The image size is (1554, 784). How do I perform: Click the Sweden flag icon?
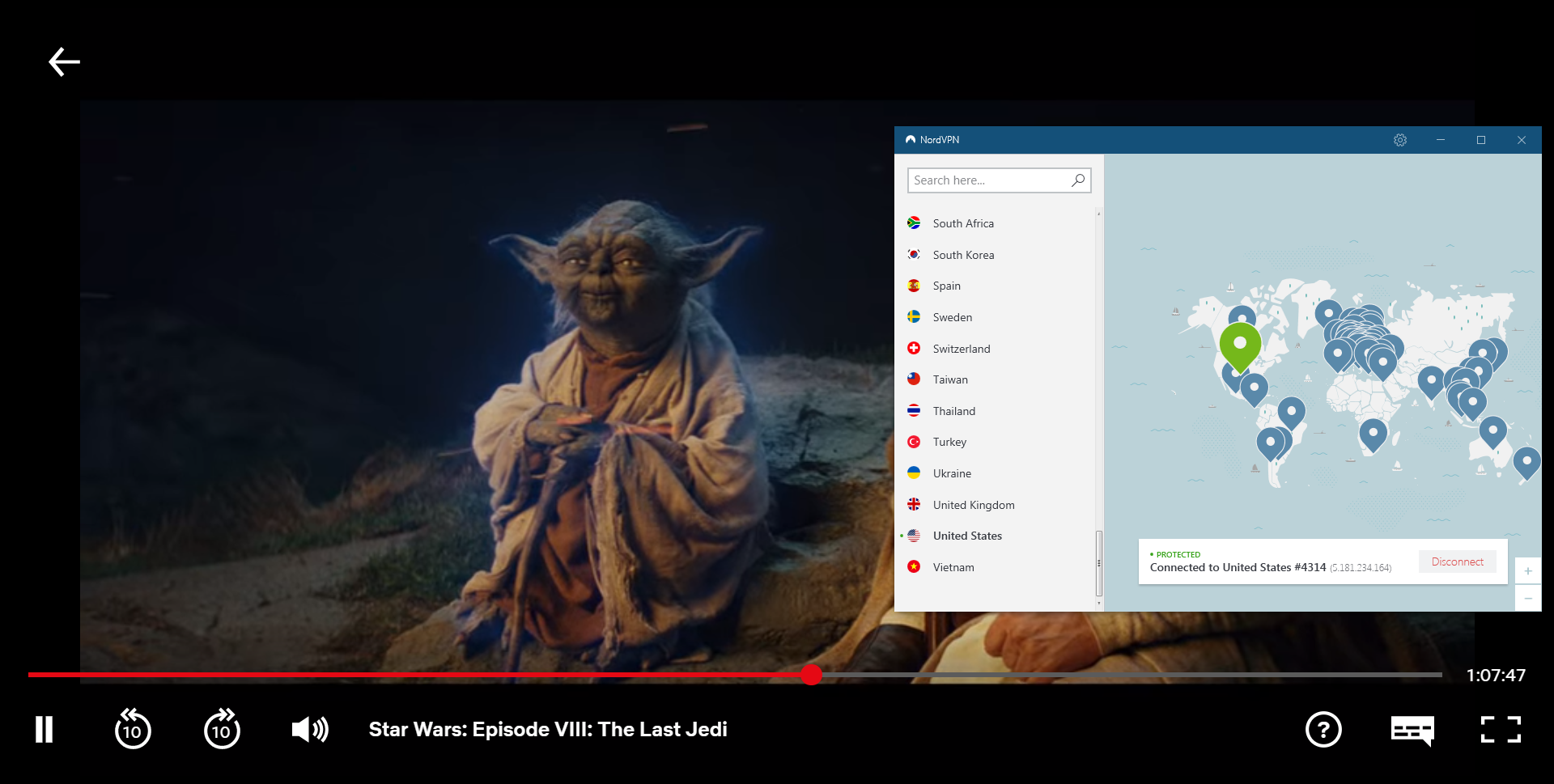(x=914, y=316)
